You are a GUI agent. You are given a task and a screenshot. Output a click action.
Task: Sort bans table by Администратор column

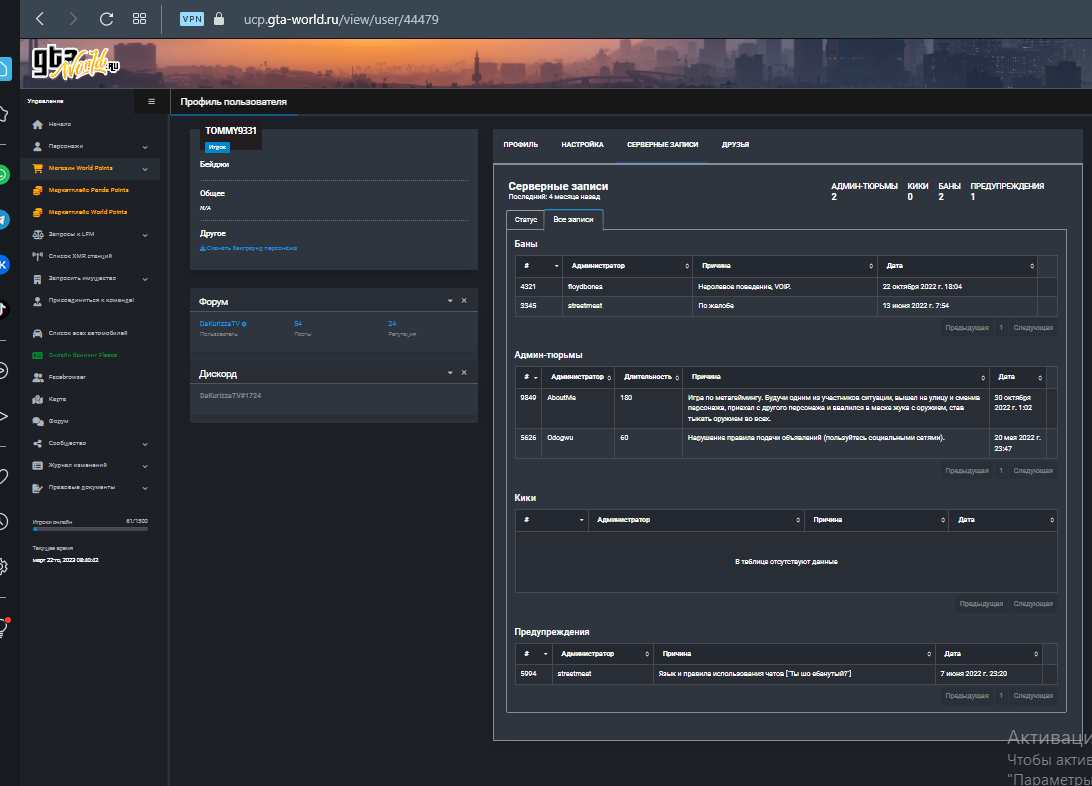pyautogui.click(x=627, y=266)
